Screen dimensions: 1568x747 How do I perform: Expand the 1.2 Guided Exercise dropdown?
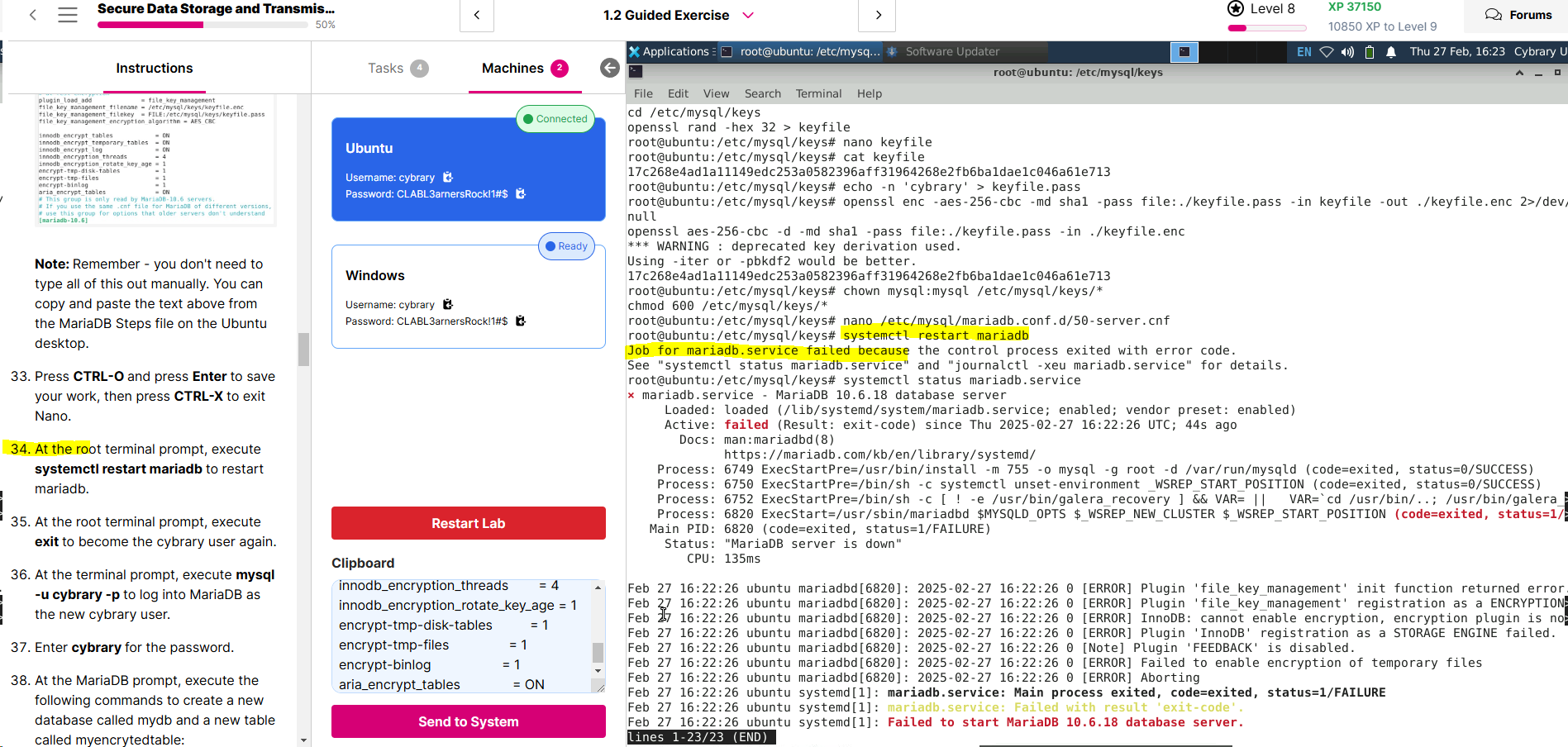[x=748, y=16]
